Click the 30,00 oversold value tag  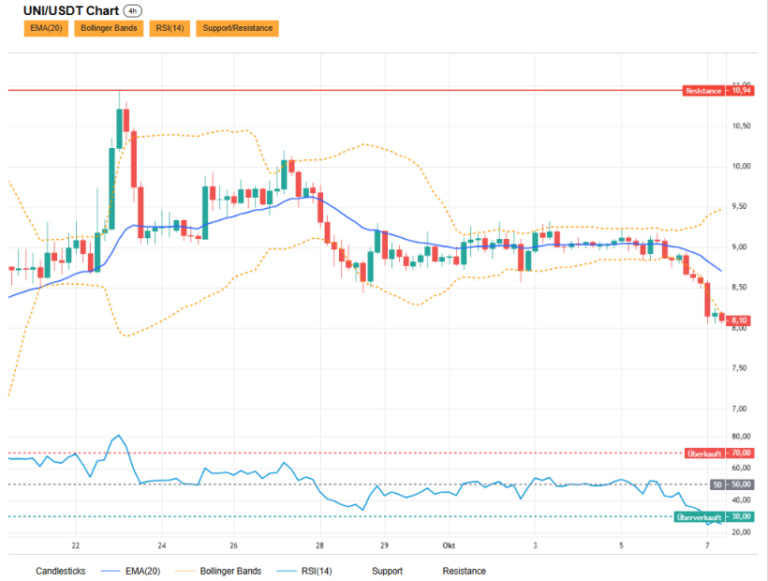(x=740, y=517)
